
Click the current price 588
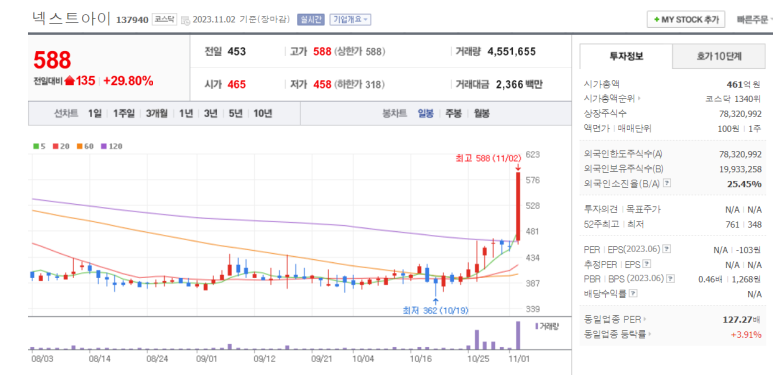[52, 60]
